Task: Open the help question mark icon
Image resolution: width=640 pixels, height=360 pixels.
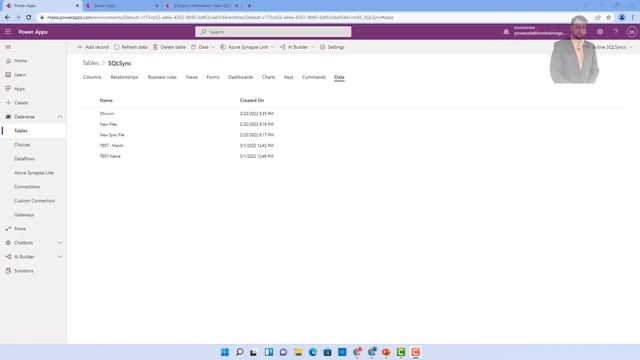Action: coord(615,32)
